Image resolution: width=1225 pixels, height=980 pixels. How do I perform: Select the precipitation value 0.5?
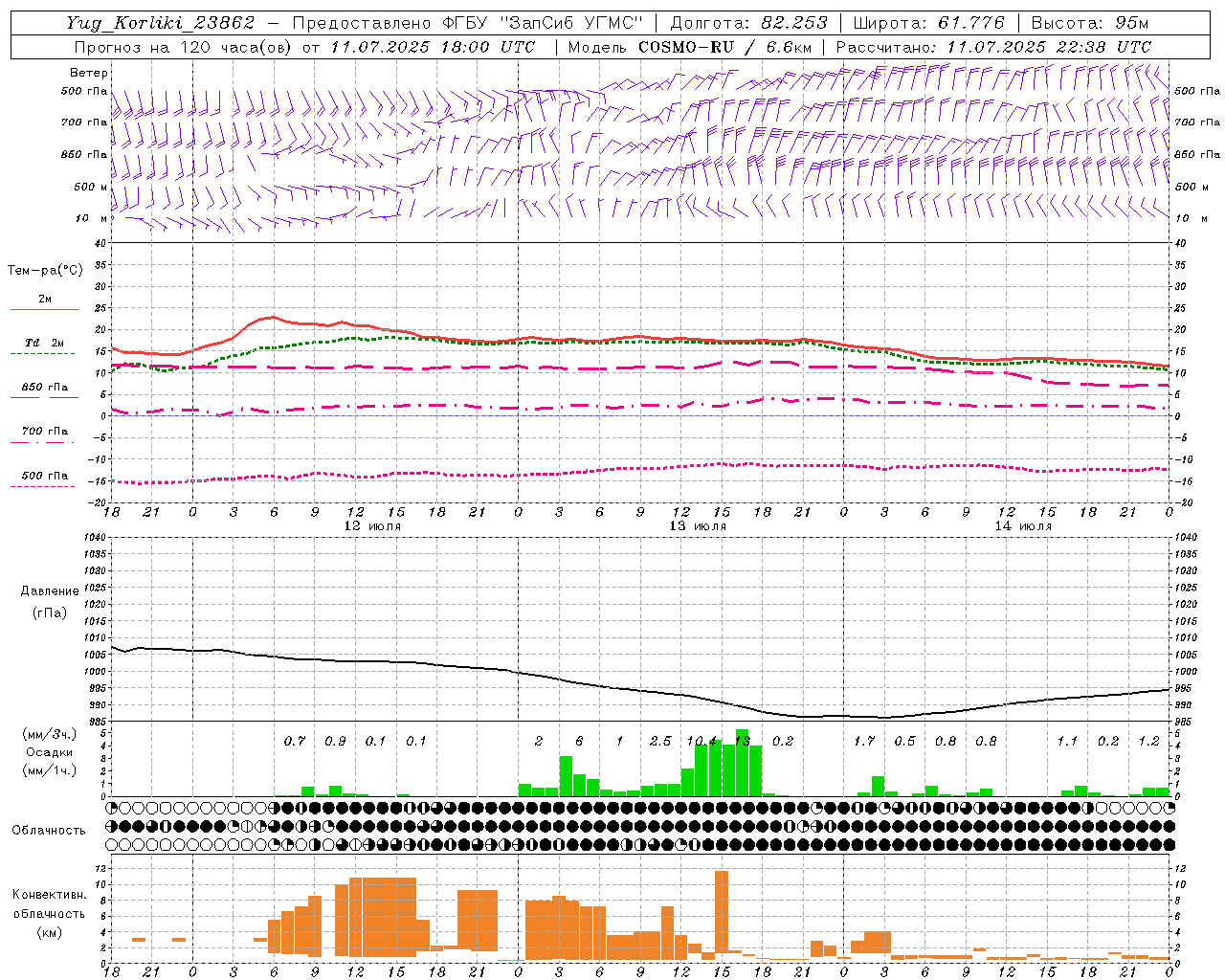tap(904, 741)
